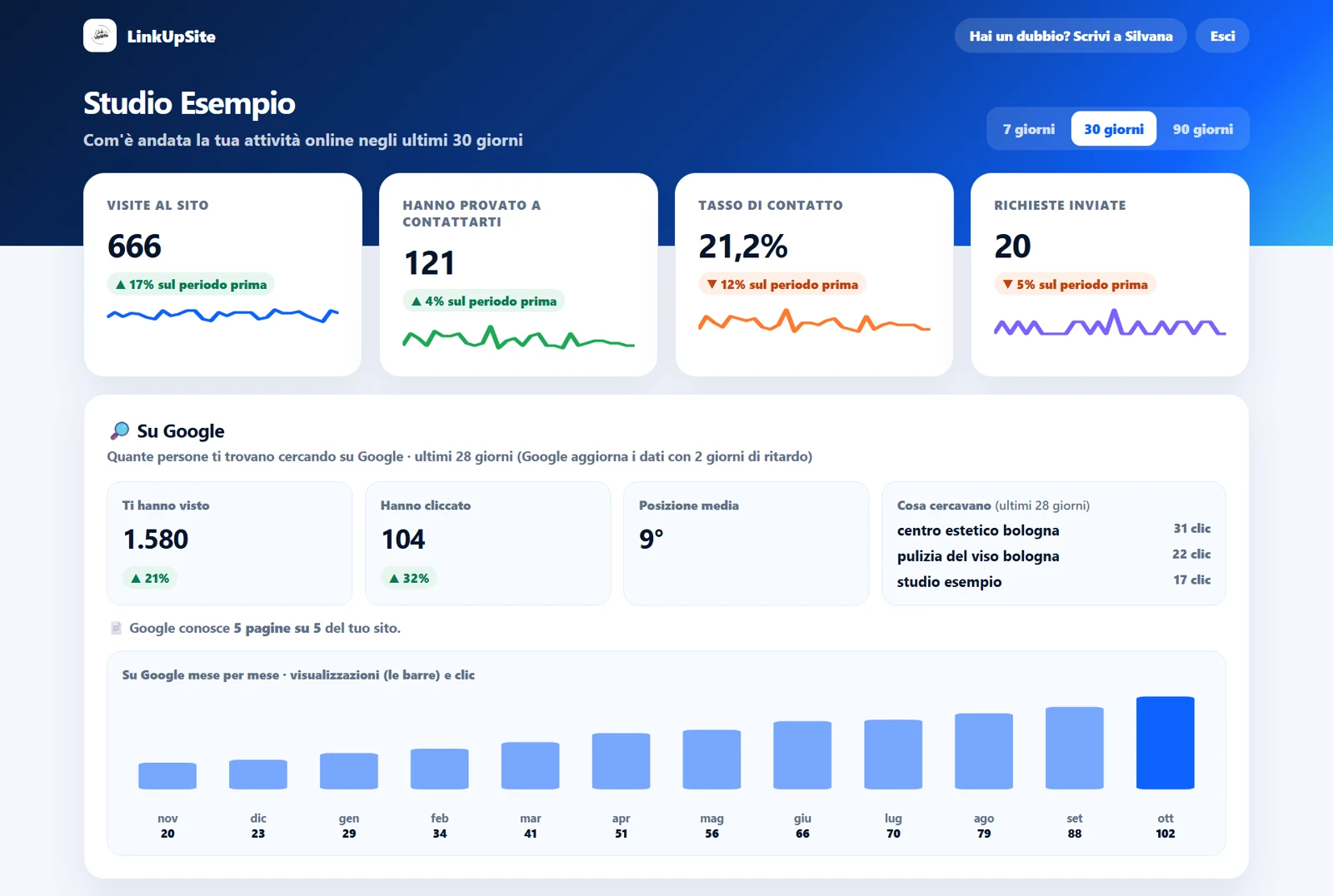
Task: Click the Ti hanno visto value 1.580
Action: [x=156, y=540]
